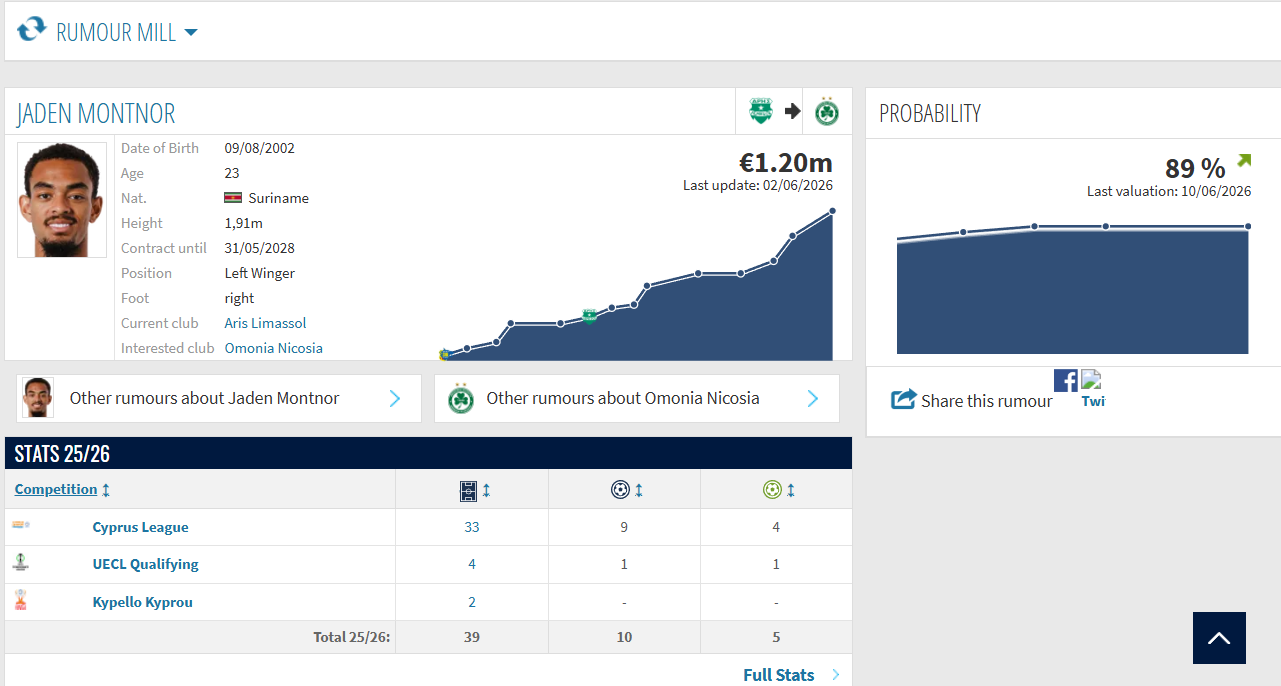This screenshot has height=686, width=1281.
Task: Click the scroll-to-top arrow button
Action: click(x=1219, y=638)
